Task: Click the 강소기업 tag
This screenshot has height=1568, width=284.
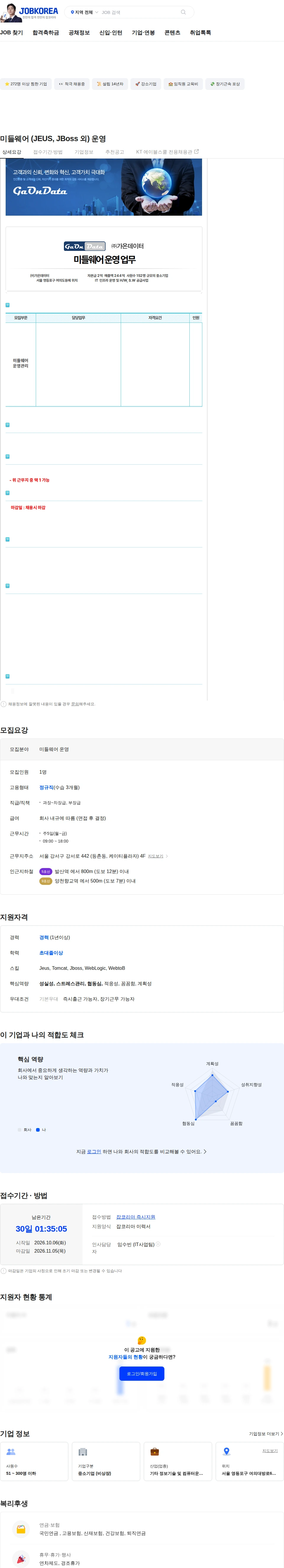Action: click(146, 84)
